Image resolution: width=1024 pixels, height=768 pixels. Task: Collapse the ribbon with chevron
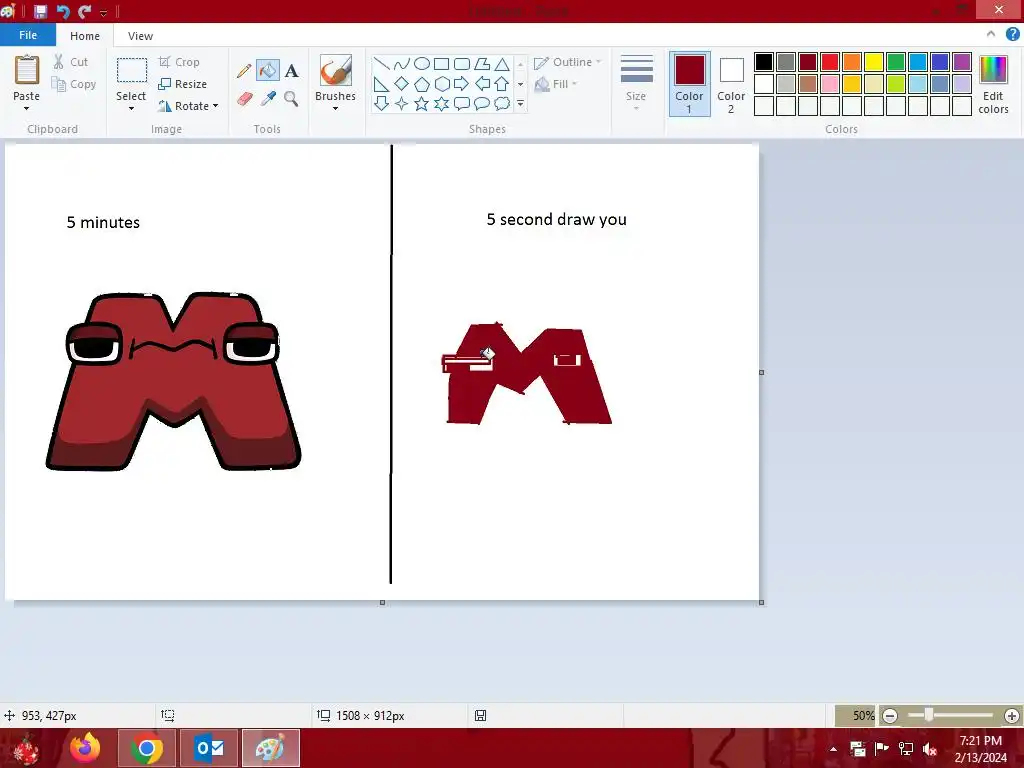(x=991, y=35)
